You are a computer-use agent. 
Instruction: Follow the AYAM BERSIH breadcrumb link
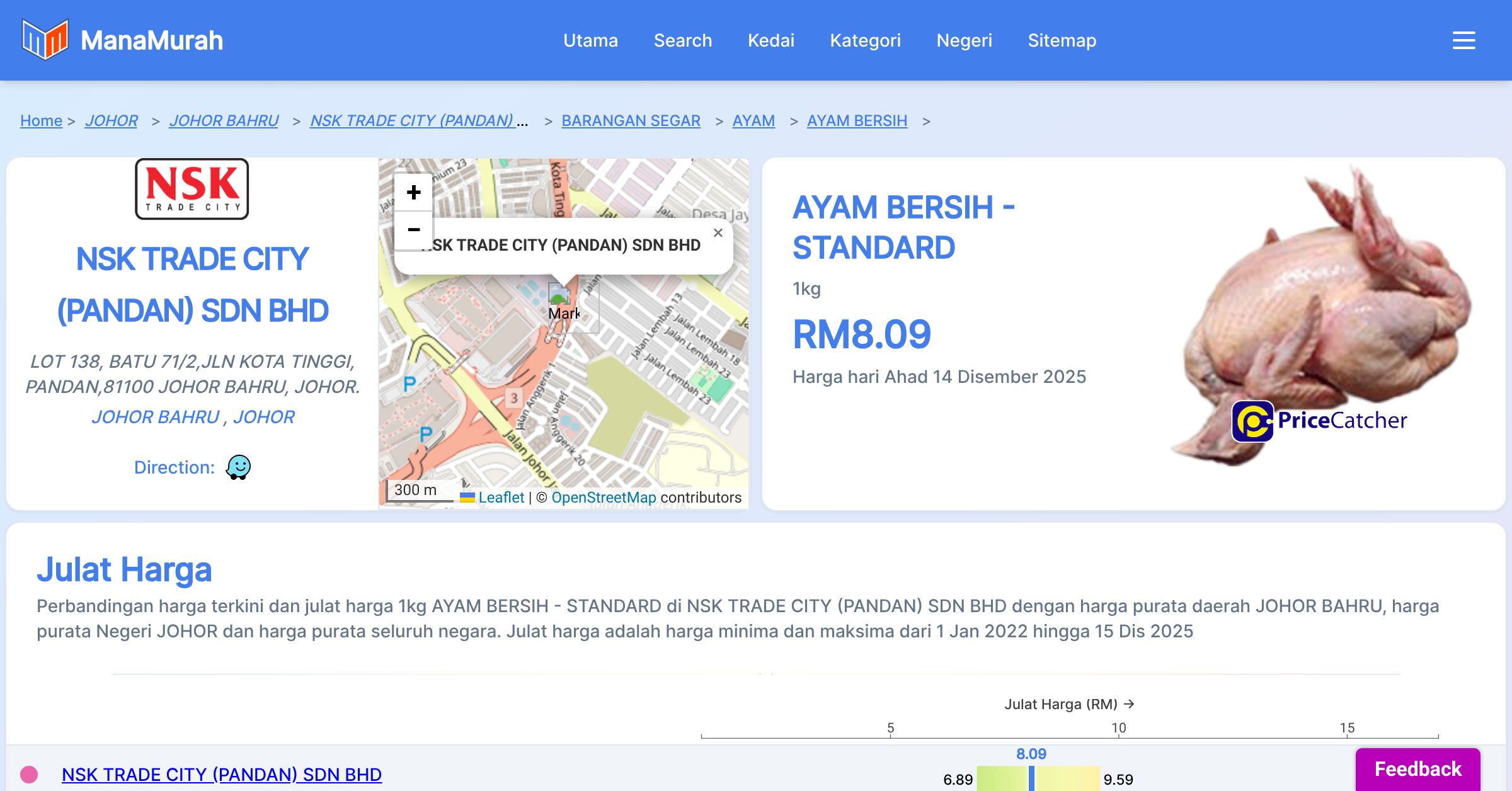(857, 120)
